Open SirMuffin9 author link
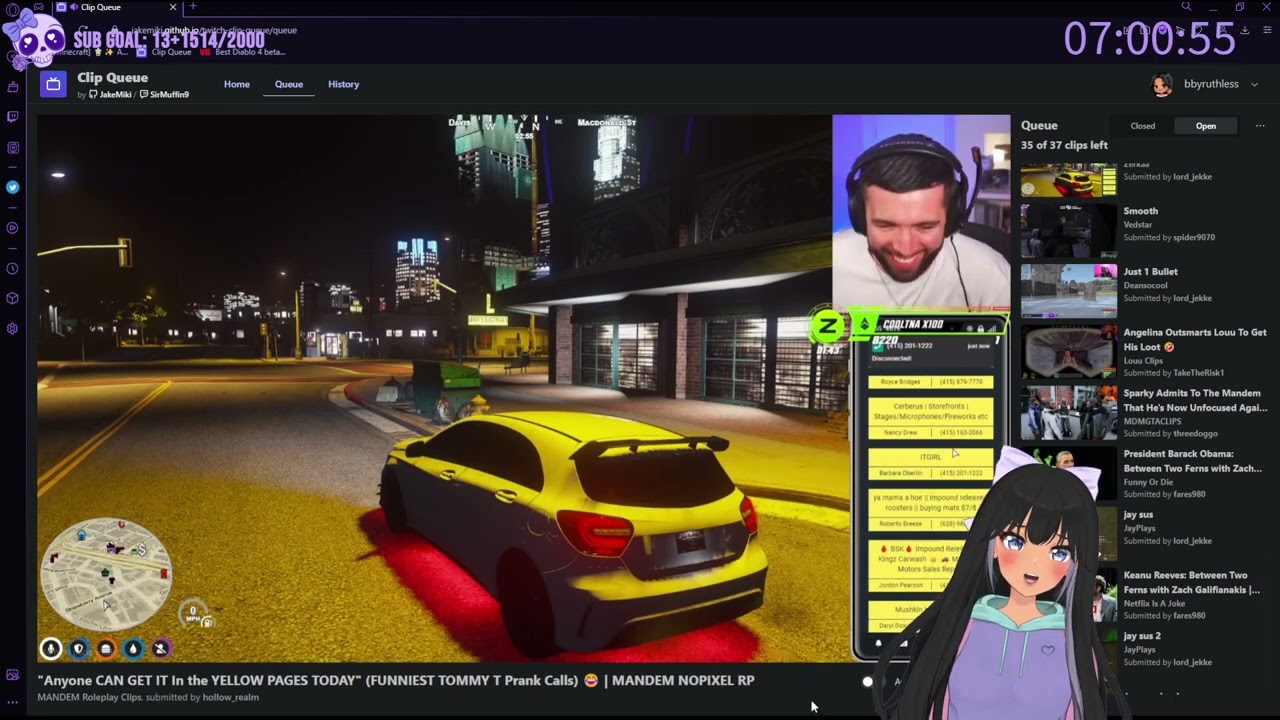Screen dimensions: 1280x720 point(164,94)
